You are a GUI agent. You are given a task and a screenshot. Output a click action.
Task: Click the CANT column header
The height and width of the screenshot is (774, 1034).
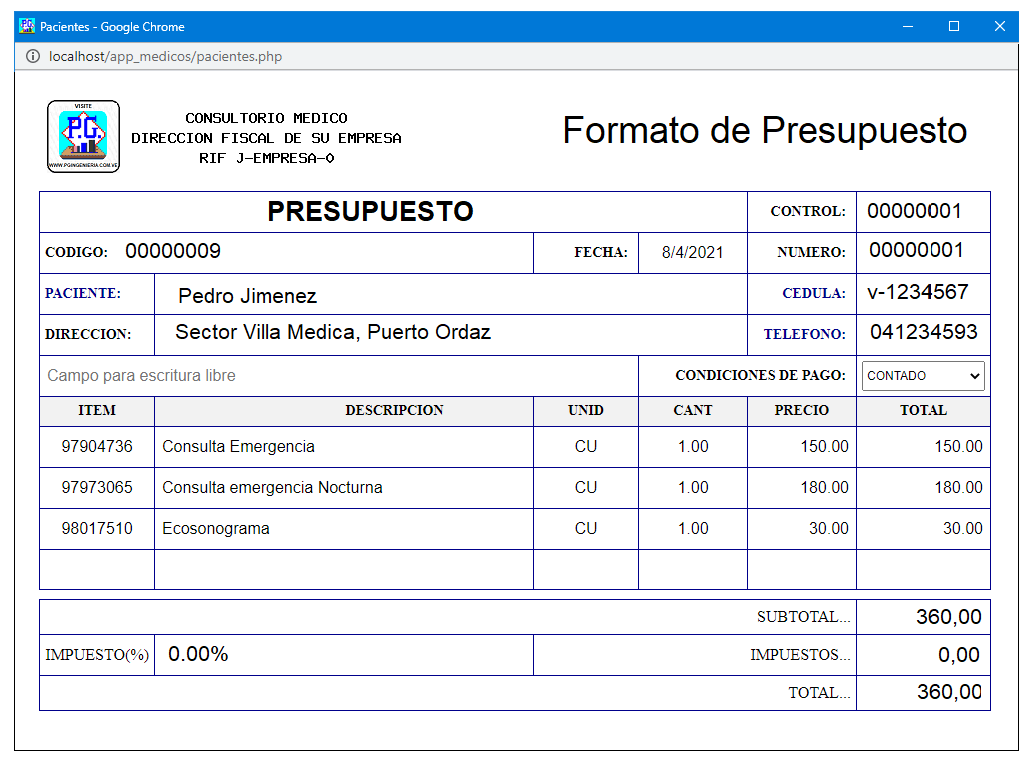[692, 411]
